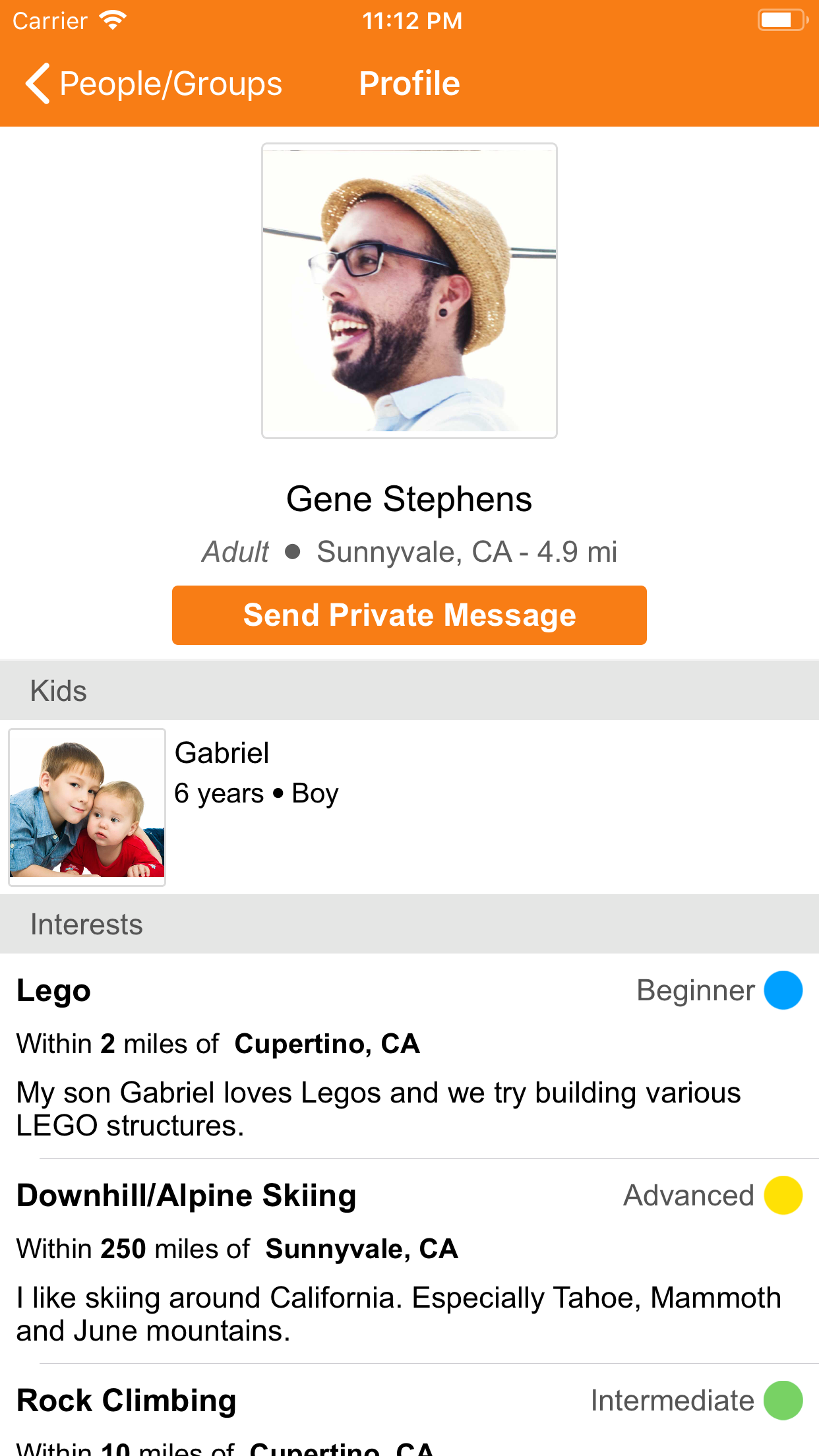The image size is (819, 1456).
Task: Tap the yellow Advanced level dot
Action: coord(783,1196)
